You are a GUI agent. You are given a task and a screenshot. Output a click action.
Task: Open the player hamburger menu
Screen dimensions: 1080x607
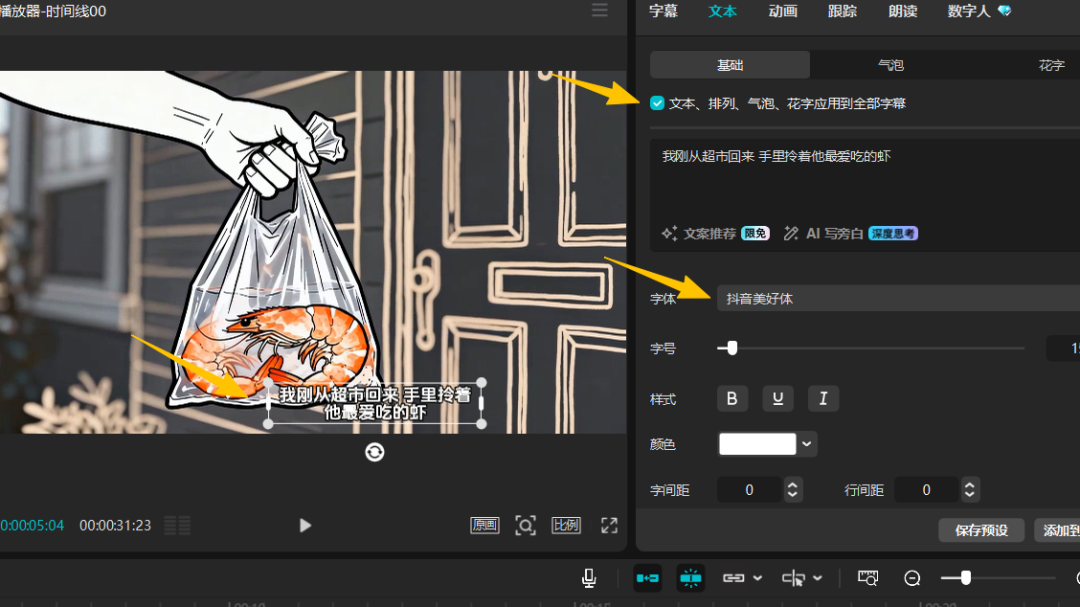coord(599,11)
